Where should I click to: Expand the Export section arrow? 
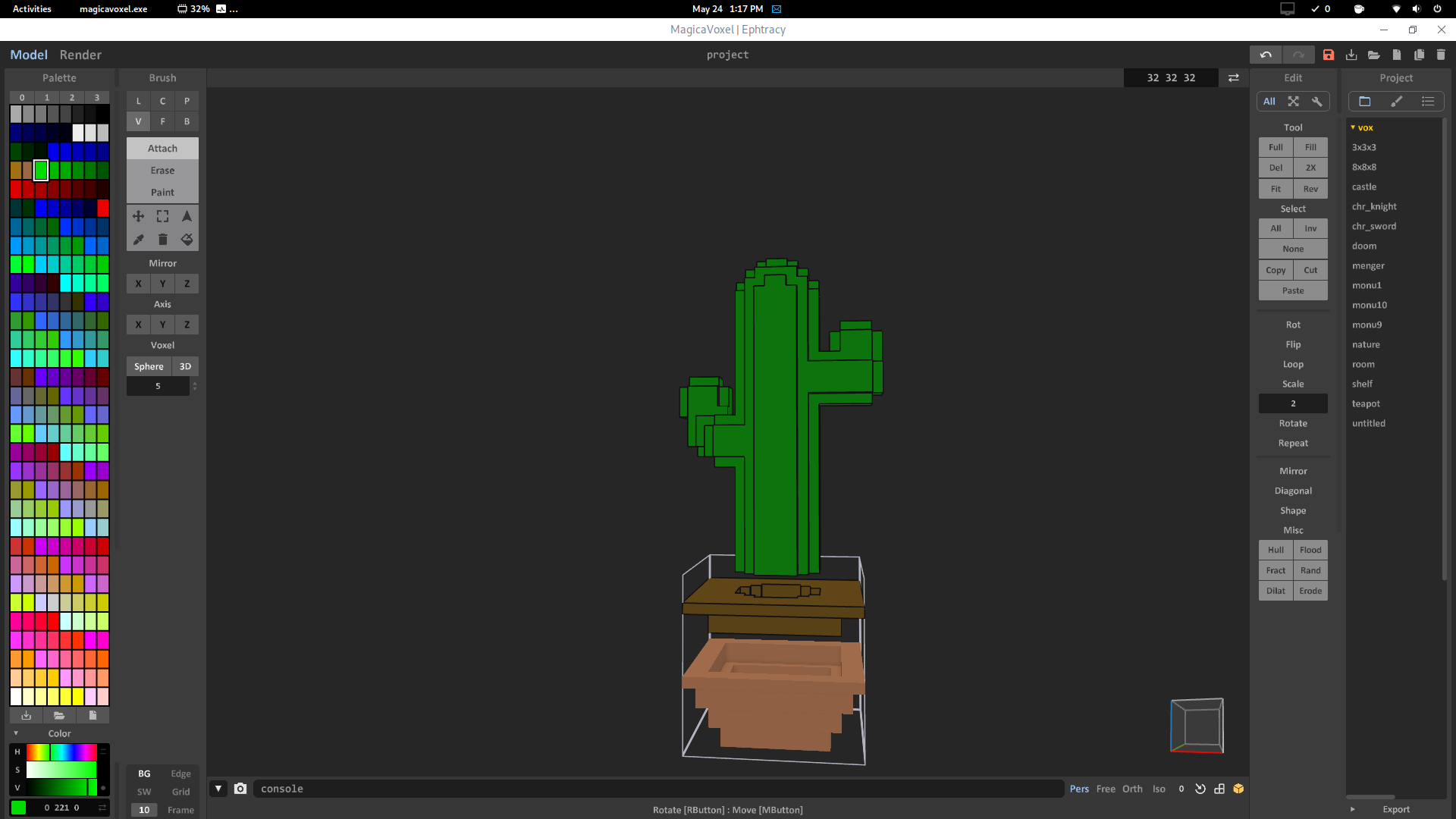(x=1353, y=809)
